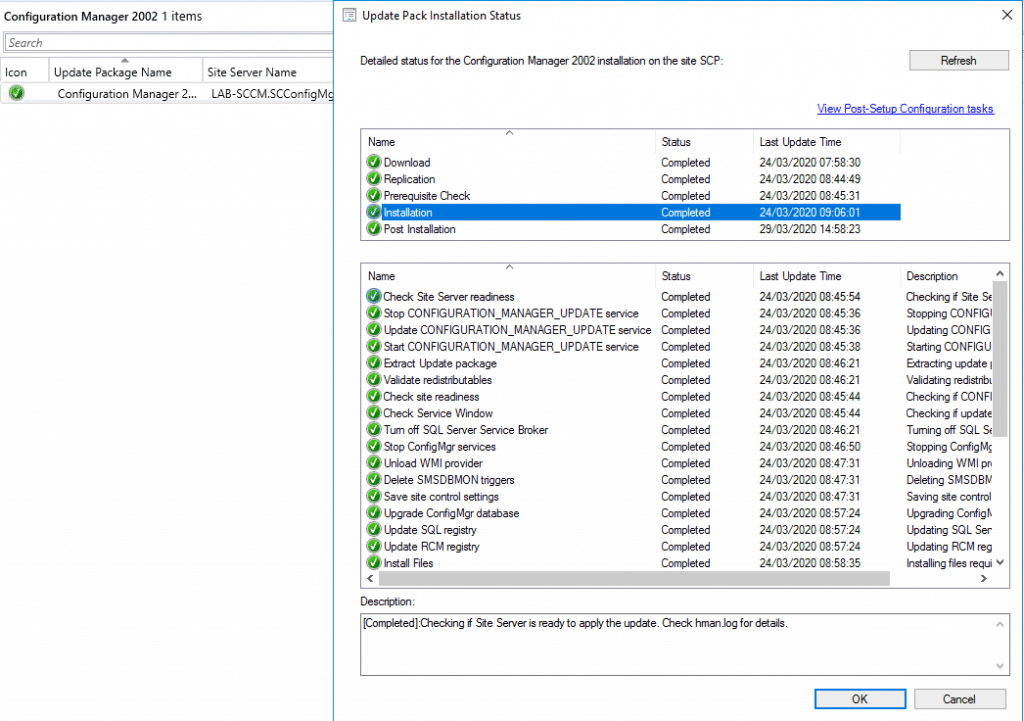Select the green status icon for Post Installation
This screenshot has width=1024, height=721.
(x=373, y=229)
